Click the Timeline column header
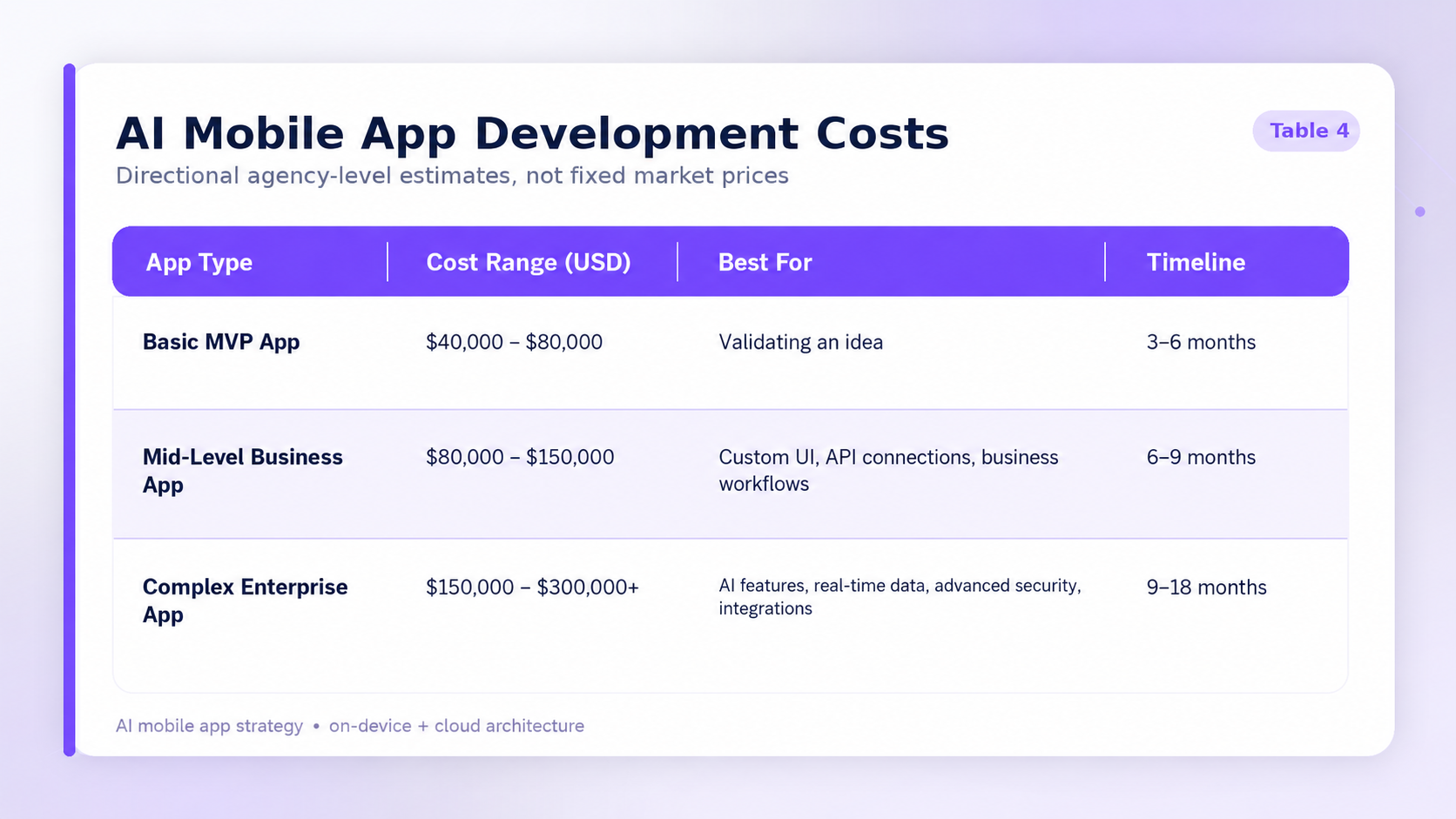 1196,262
